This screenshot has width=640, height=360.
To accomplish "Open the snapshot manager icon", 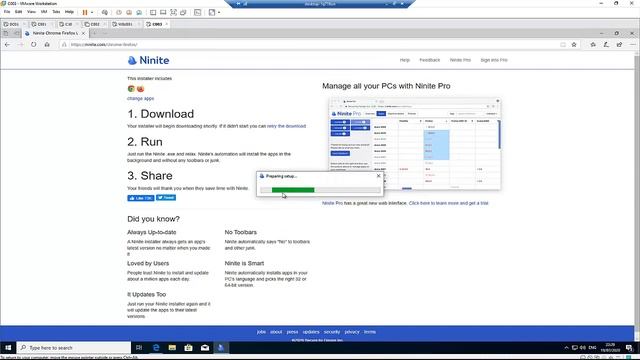I will [139, 12].
